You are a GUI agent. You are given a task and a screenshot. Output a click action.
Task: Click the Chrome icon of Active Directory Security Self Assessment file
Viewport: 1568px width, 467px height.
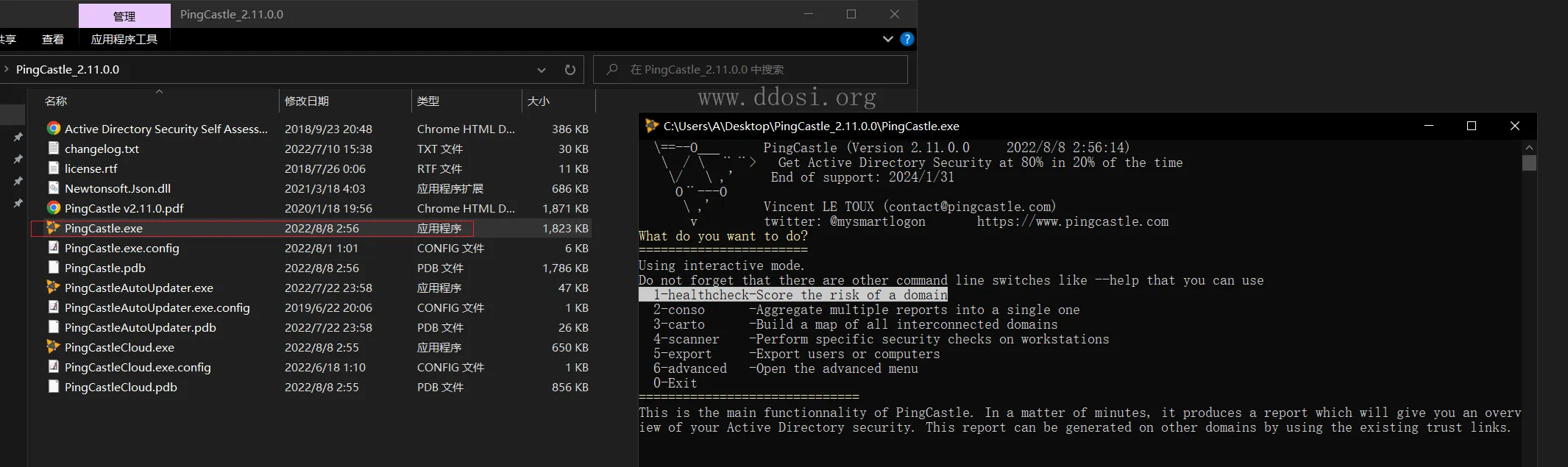pyautogui.click(x=54, y=128)
